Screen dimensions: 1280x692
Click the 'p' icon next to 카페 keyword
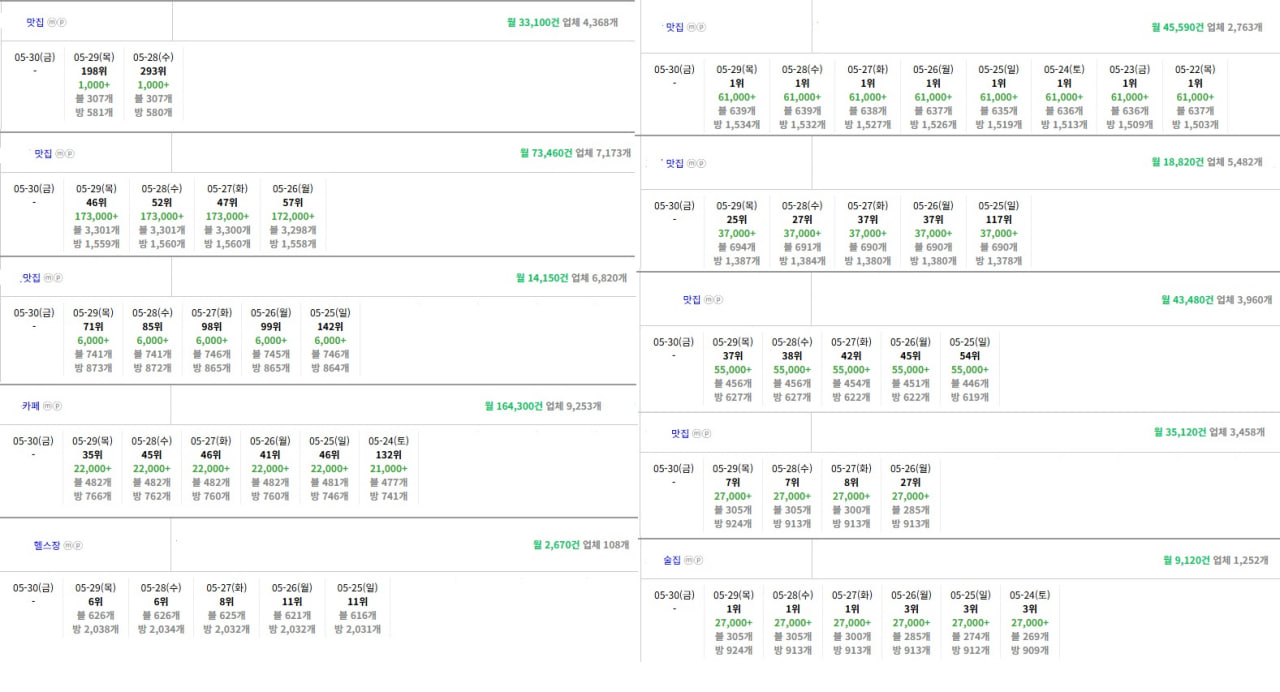pos(58,406)
